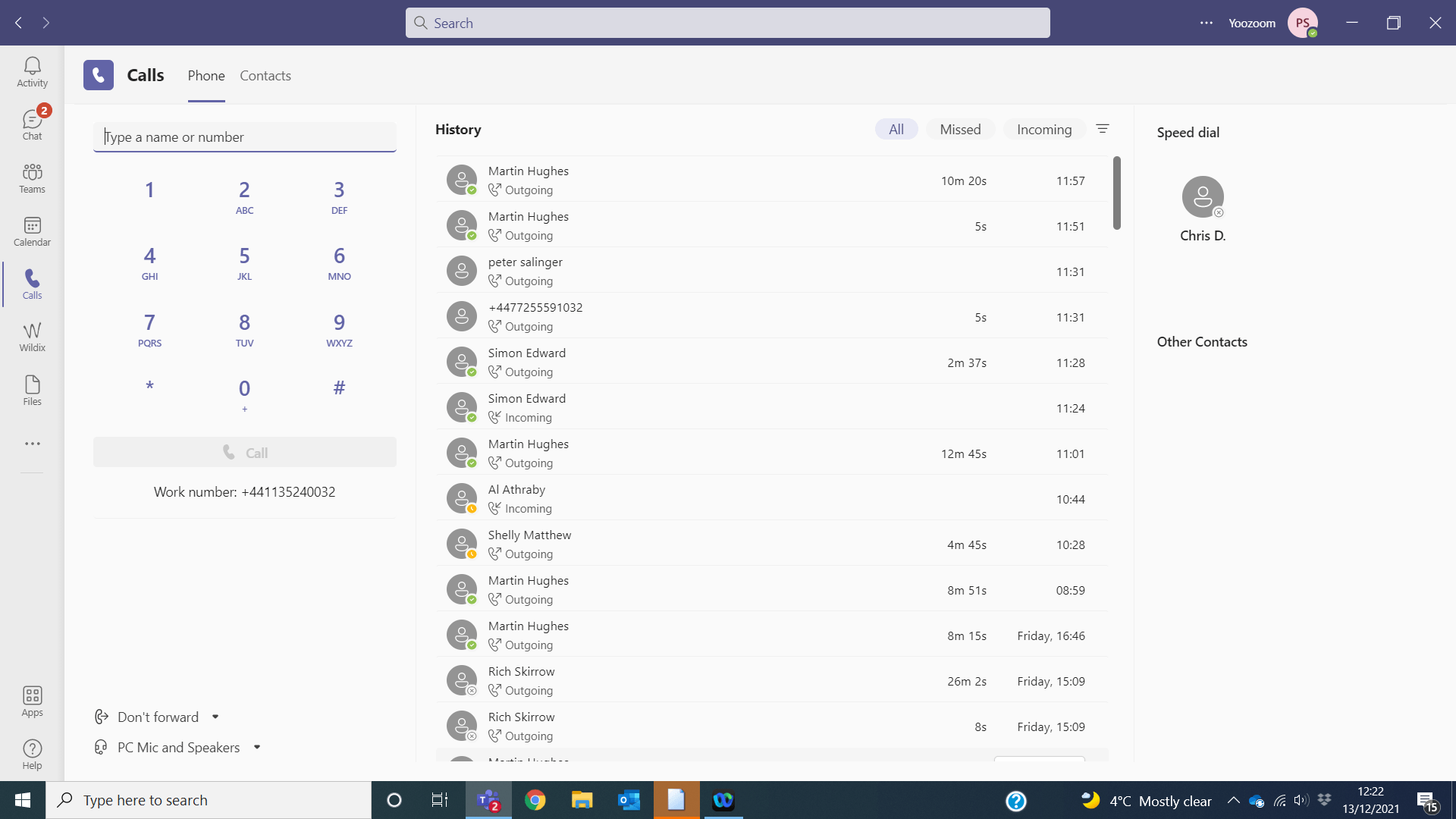The image size is (1456, 819).
Task: Open the PC Mic and Speakers dropdown
Action: click(257, 747)
